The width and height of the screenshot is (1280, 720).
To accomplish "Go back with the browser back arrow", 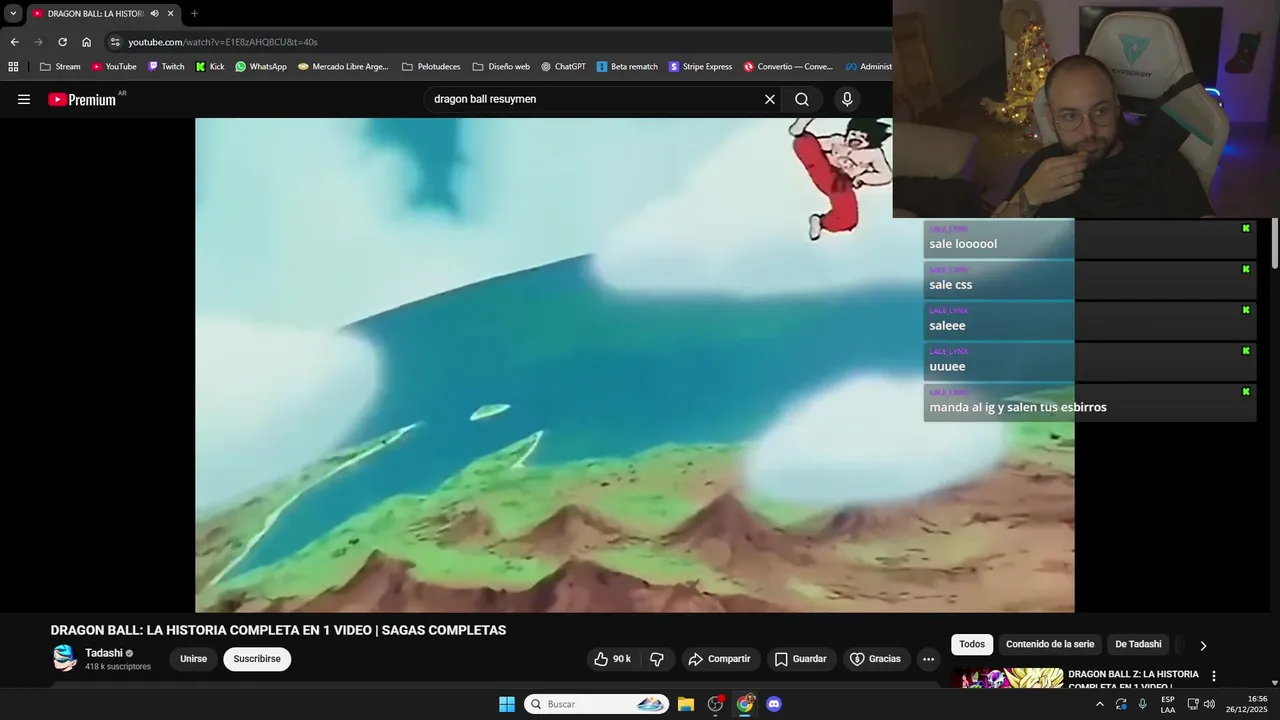I will (x=14, y=42).
